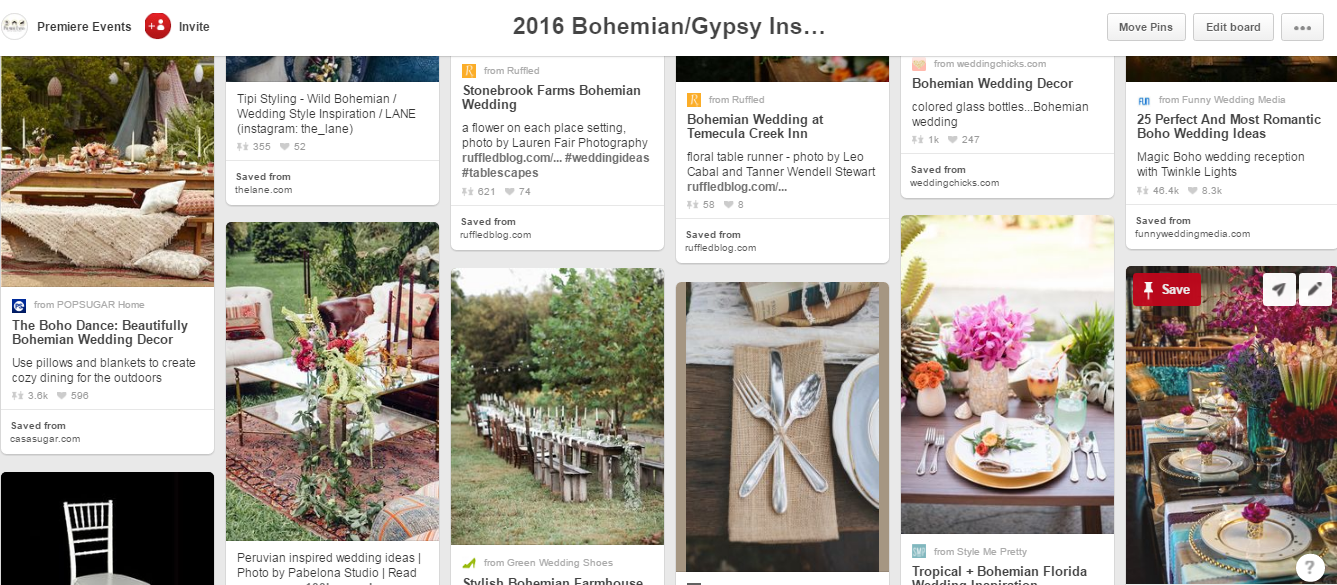
Task: Click the edit pin pencil icon
Action: pos(1315,289)
